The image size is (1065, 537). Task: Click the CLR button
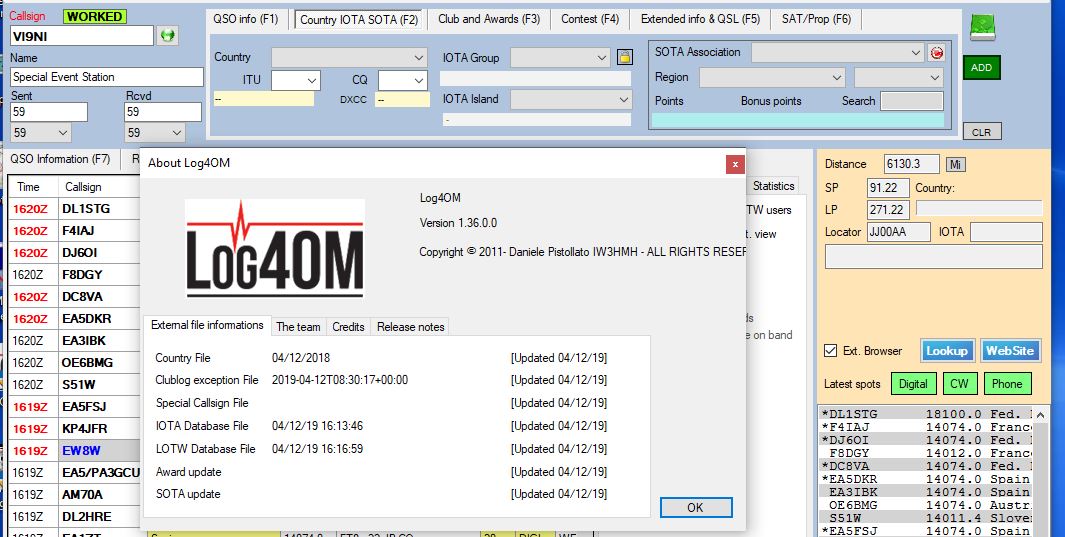click(981, 132)
